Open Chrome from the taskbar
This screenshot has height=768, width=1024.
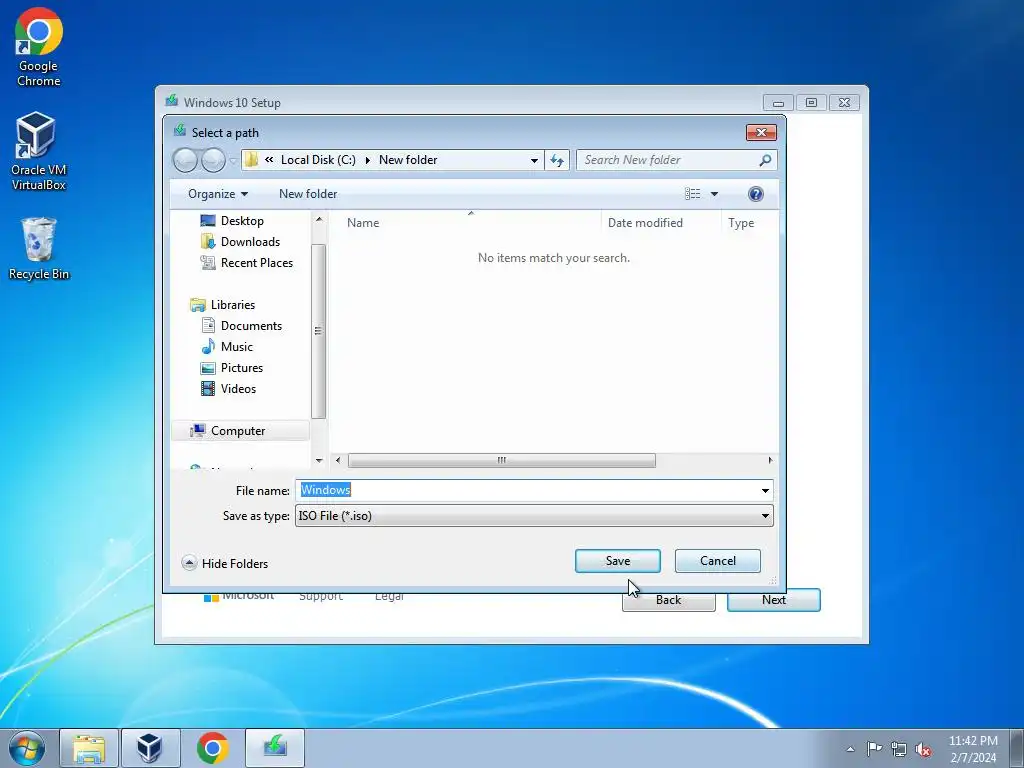[x=212, y=748]
